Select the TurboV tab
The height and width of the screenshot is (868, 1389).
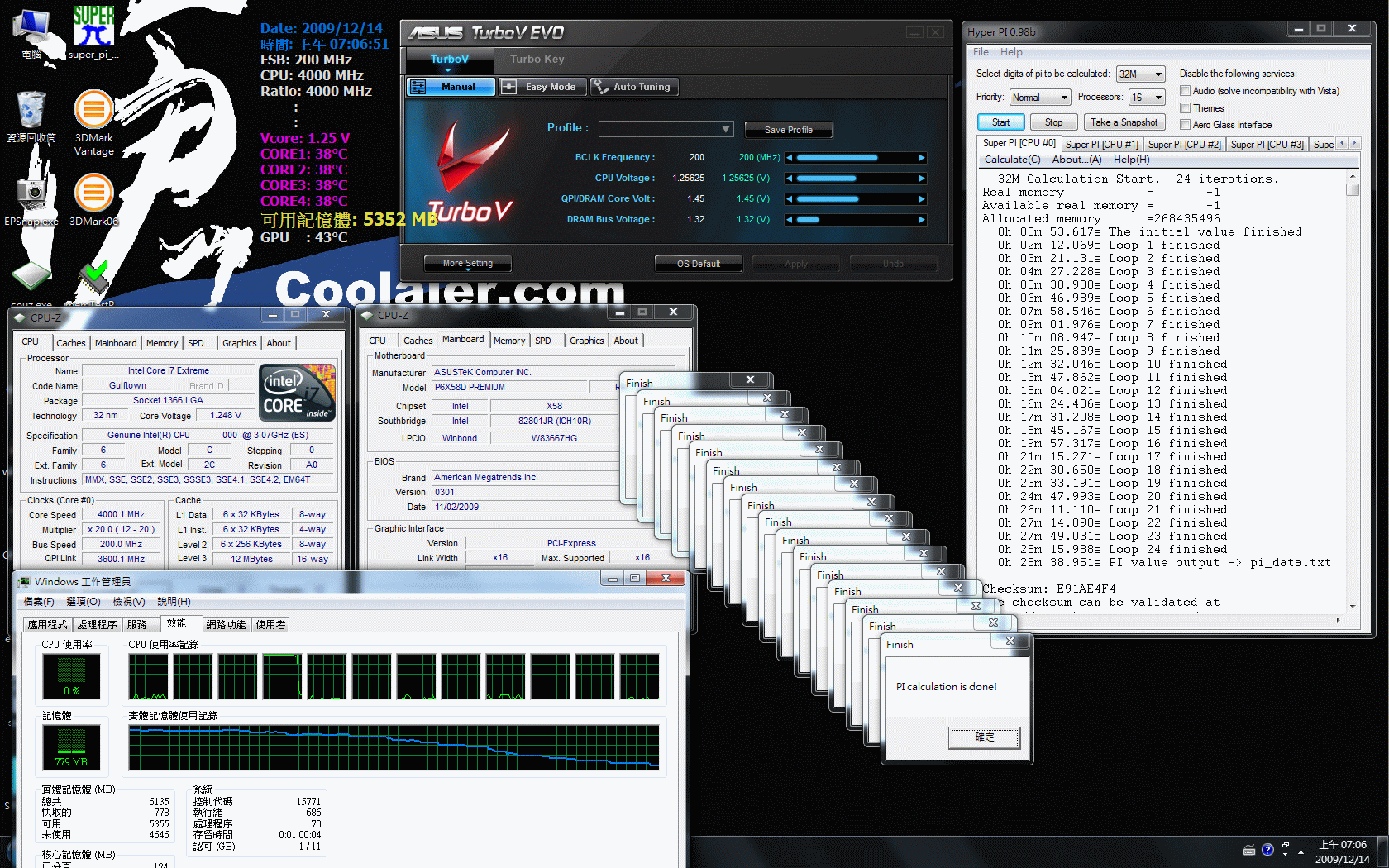pos(449,60)
